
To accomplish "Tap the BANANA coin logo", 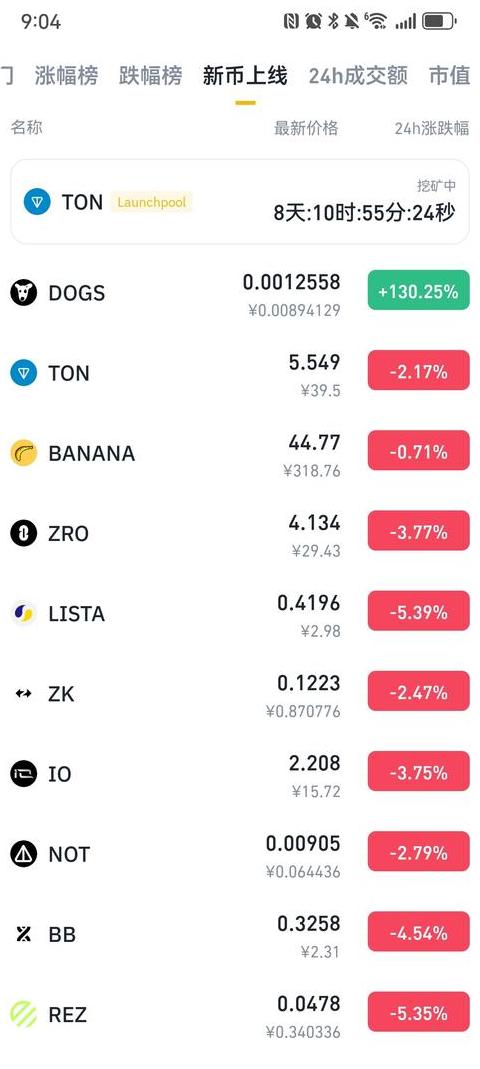I will pos(24,453).
